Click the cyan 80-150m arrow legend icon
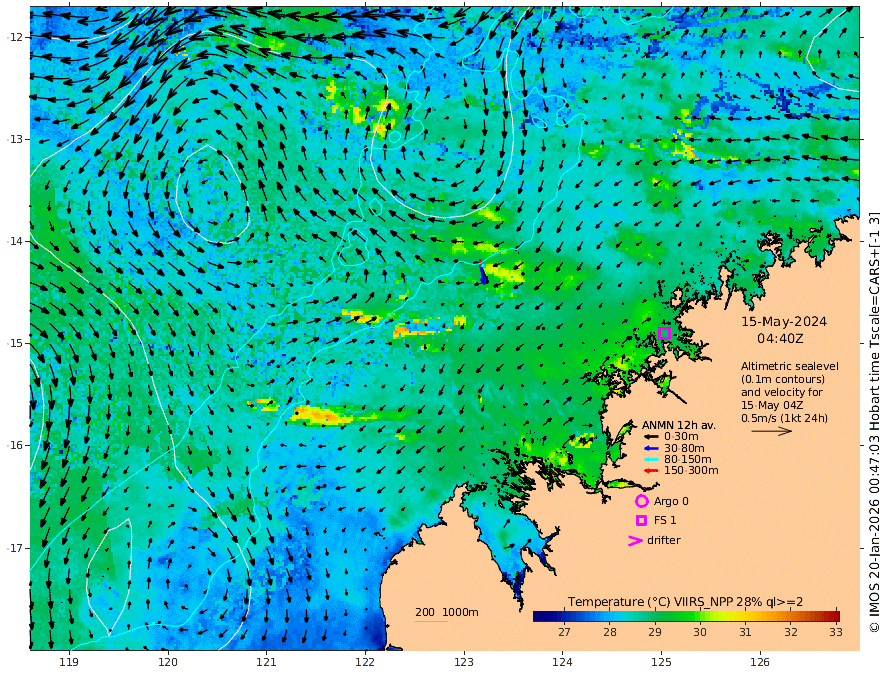This screenshot has width=880, height=680. click(x=651, y=460)
